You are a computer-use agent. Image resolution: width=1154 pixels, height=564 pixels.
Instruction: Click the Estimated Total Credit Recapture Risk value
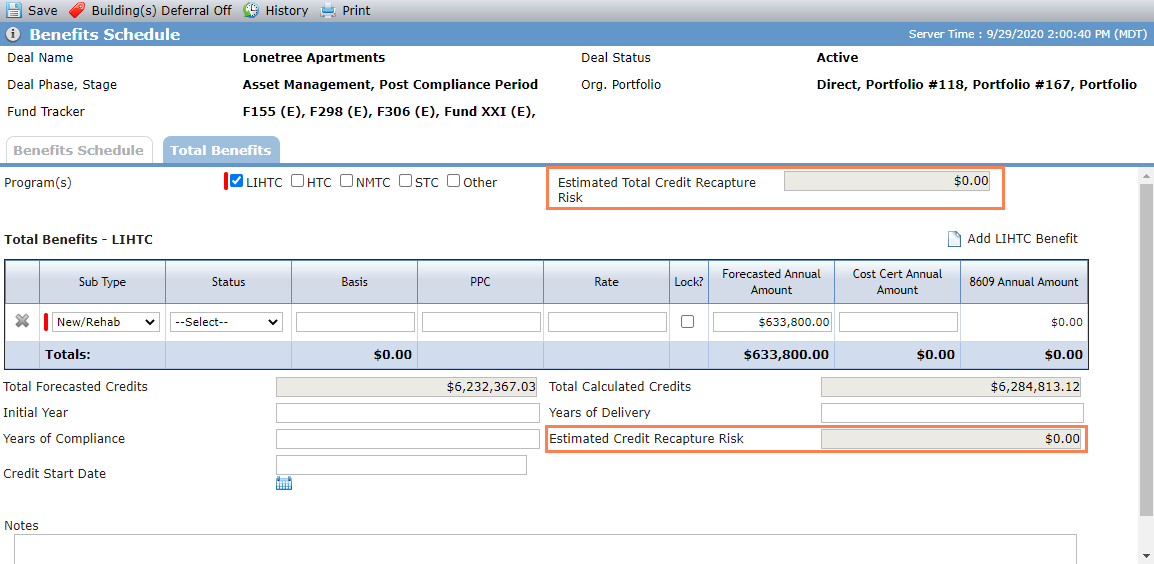click(887, 181)
